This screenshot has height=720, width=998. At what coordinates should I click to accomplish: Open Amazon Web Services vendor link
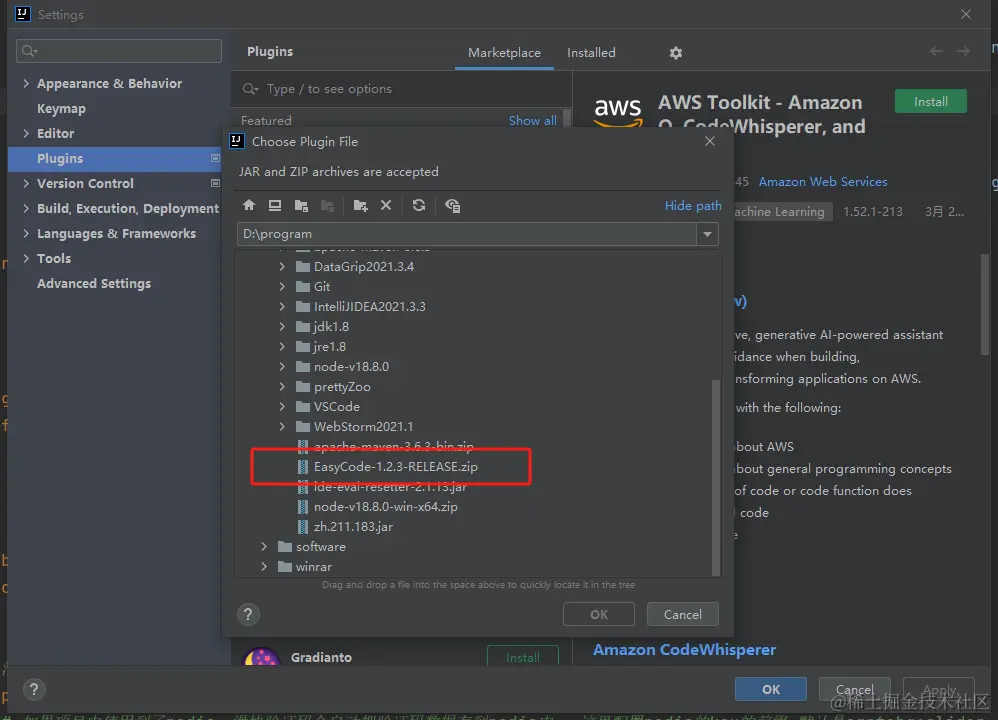coord(823,181)
